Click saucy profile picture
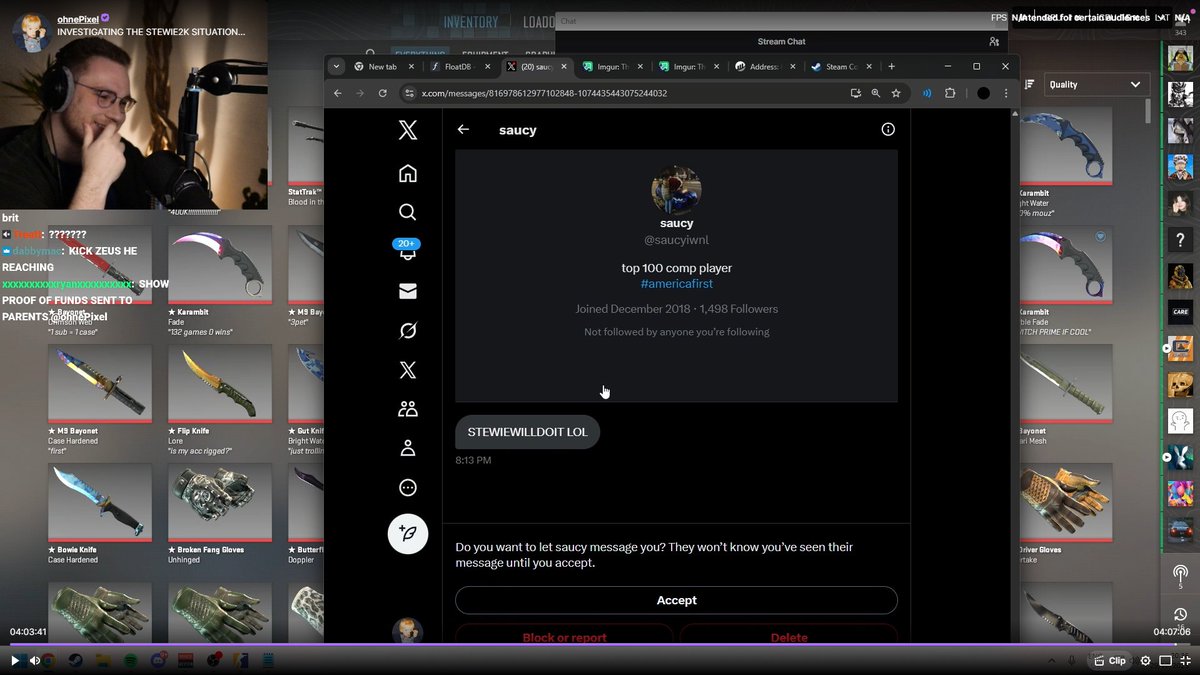Viewport: 1200px width, 675px height. 676,190
